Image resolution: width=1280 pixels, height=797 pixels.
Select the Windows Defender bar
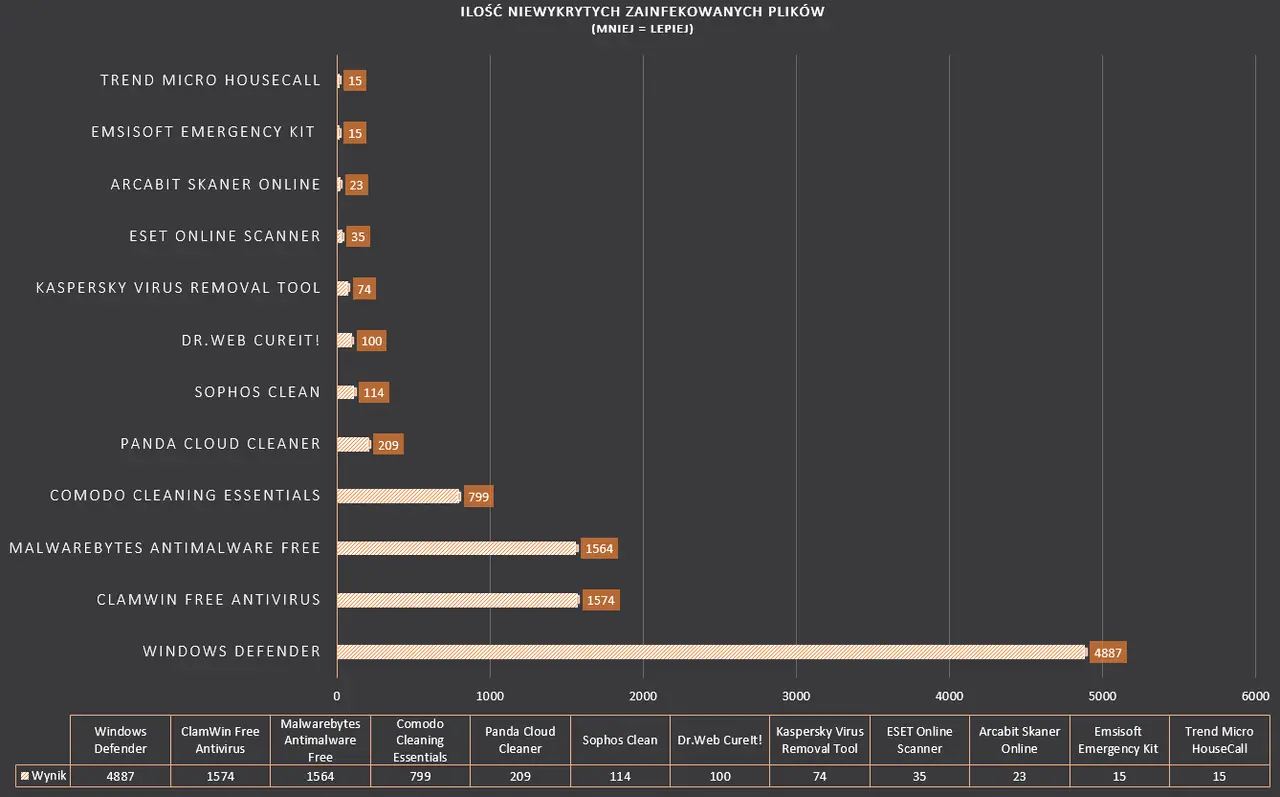pos(711,652)
